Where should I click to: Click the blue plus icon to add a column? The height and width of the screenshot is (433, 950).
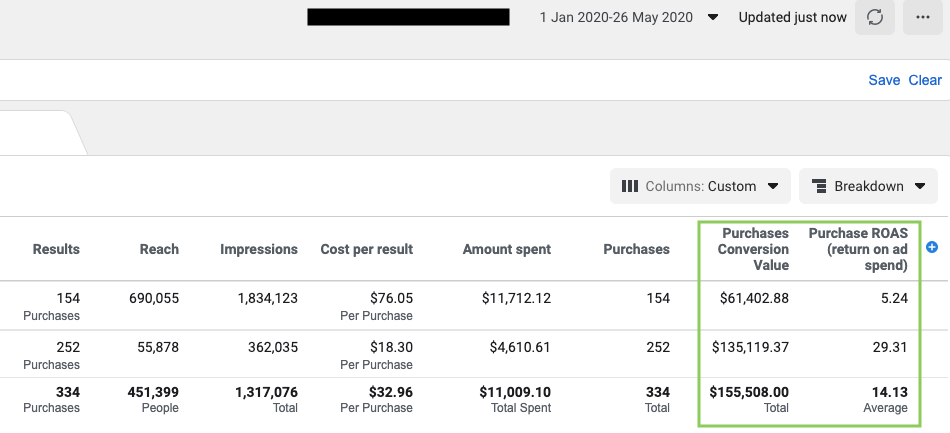point(932,247)
